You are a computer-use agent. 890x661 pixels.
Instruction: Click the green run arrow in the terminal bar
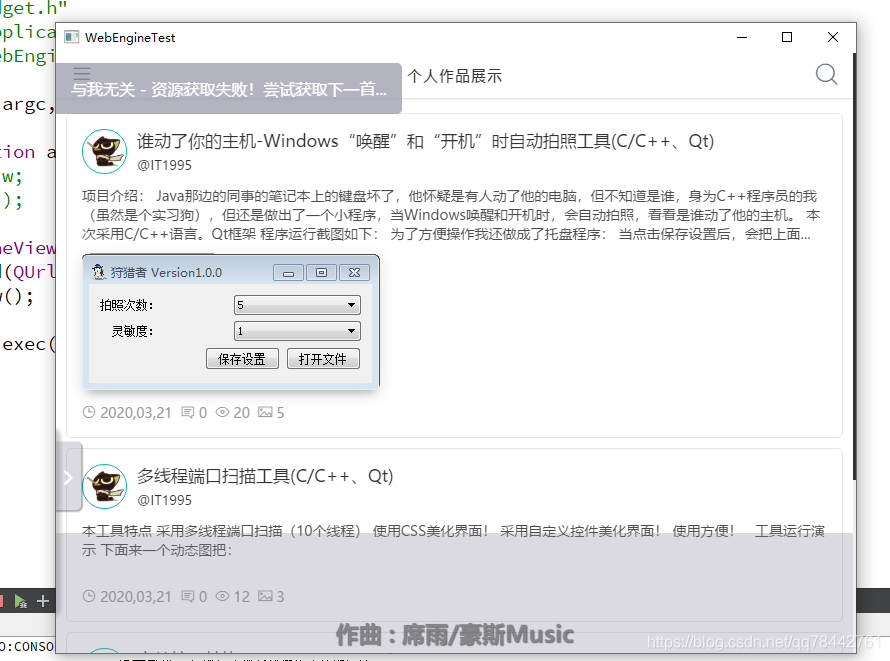click(20, 601)
